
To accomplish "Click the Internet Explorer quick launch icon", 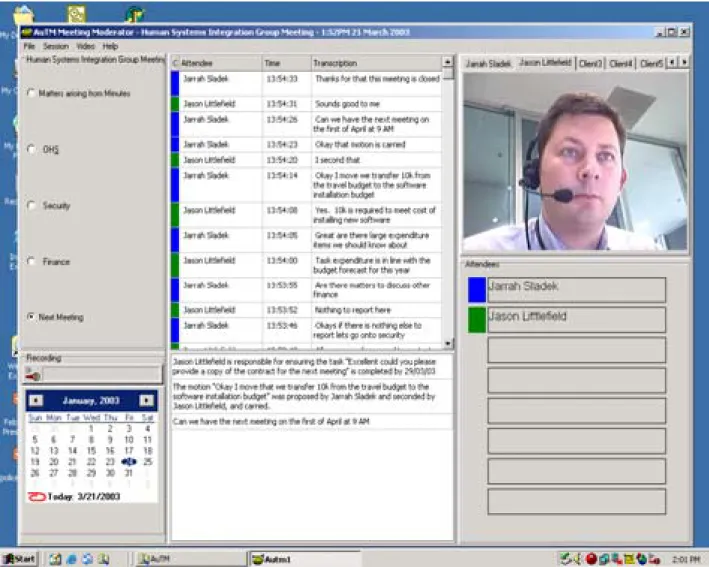I will point(71,559).
